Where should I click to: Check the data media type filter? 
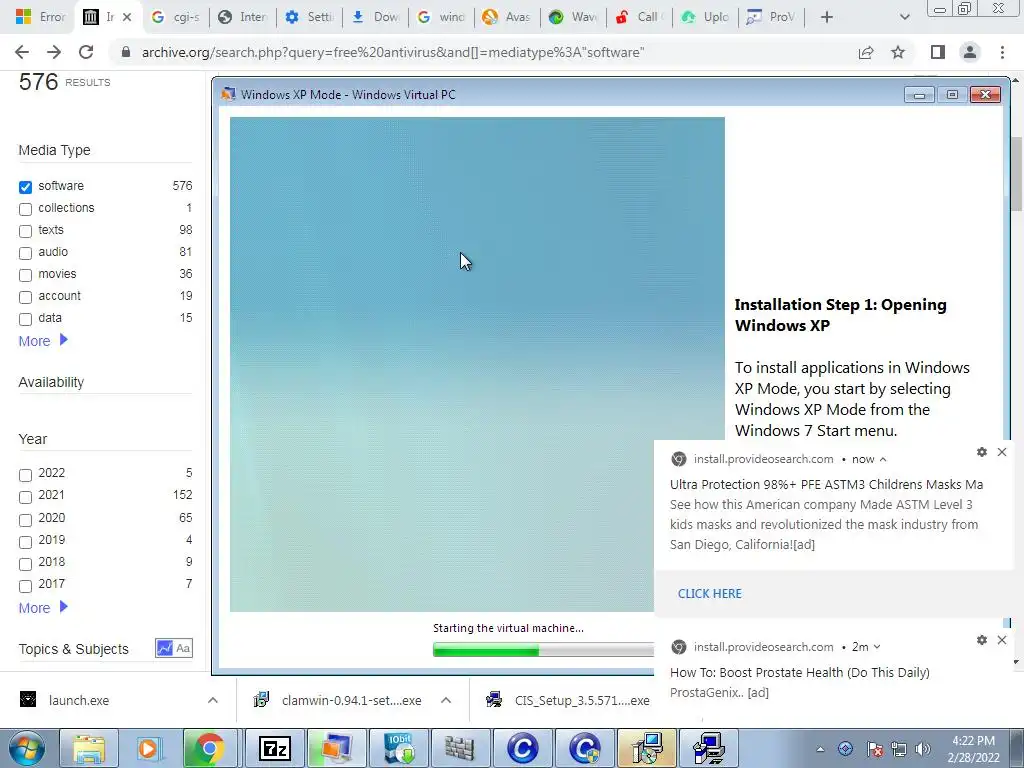click(x=25, y=319)
